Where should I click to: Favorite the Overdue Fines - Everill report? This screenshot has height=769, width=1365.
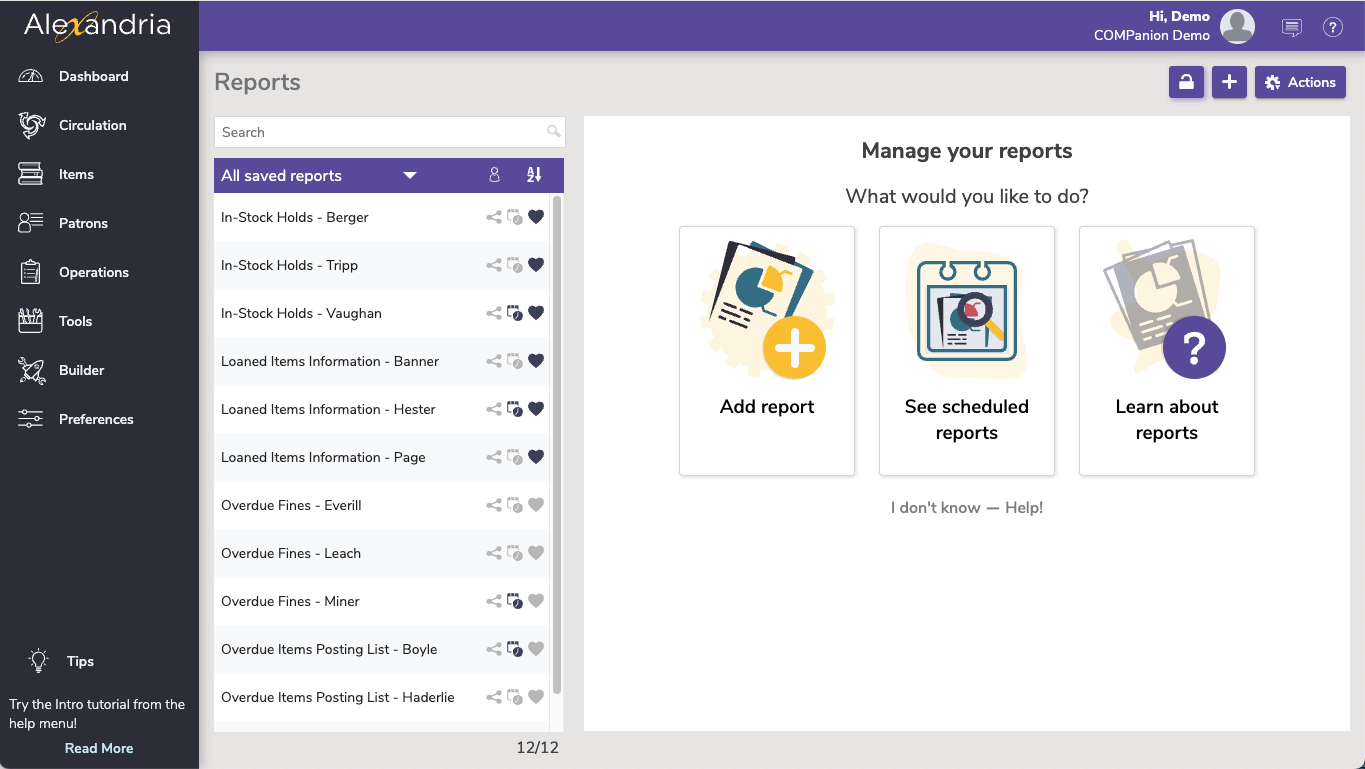pos(536,505)
